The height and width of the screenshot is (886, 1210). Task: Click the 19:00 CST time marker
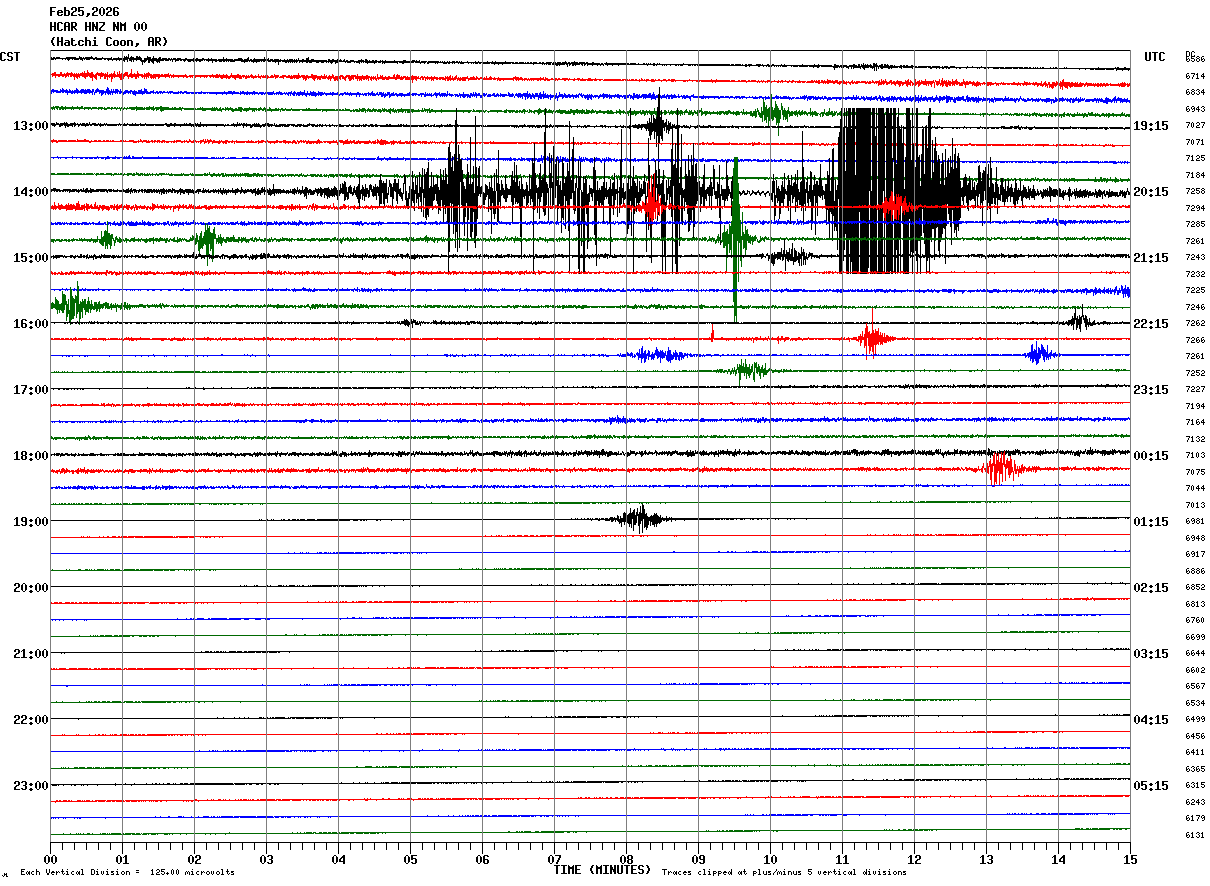click(x=30, y=522)
